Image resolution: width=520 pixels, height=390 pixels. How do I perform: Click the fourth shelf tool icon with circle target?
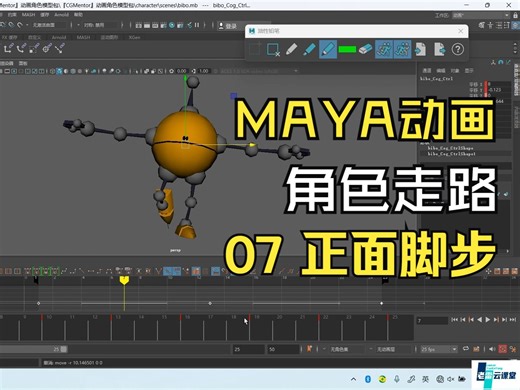(x=47, y=49)
